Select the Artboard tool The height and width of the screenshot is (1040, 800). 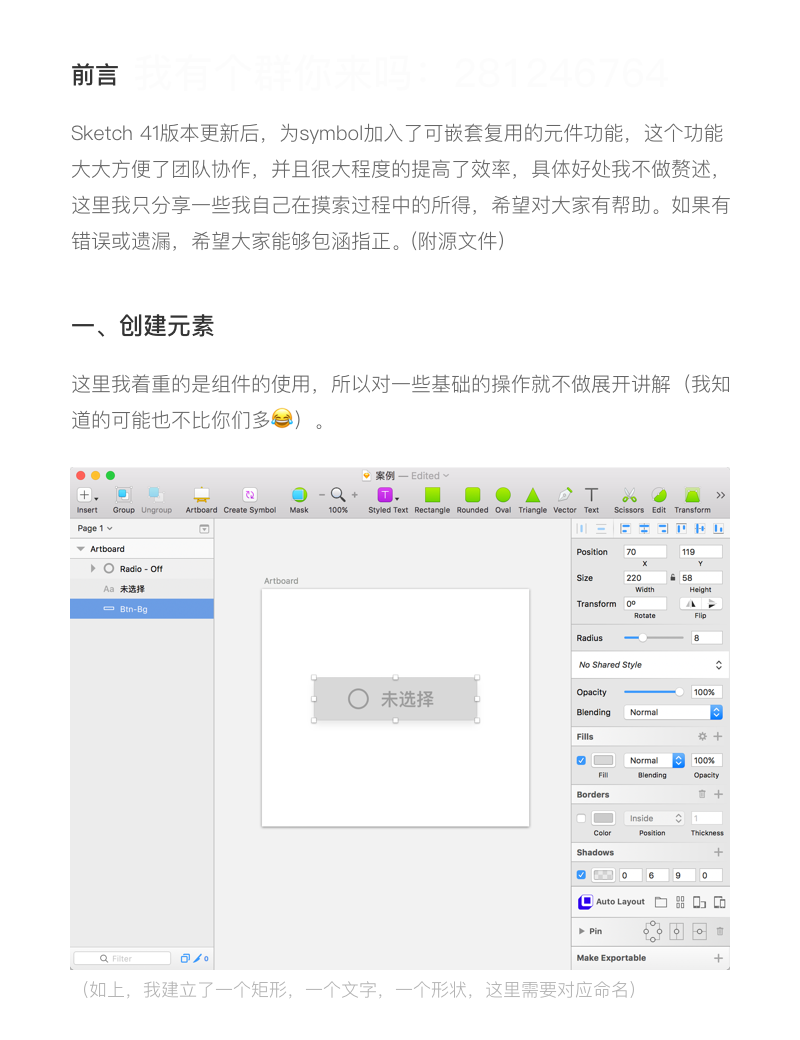pyautogui.click(x=201, y=495)
